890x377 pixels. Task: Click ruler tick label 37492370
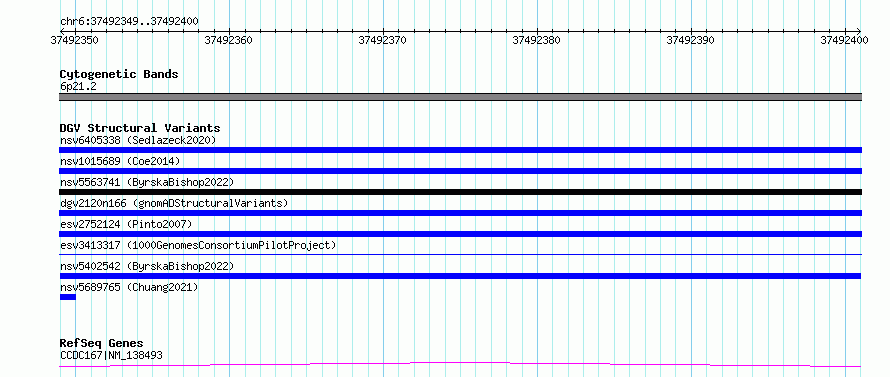383,40
